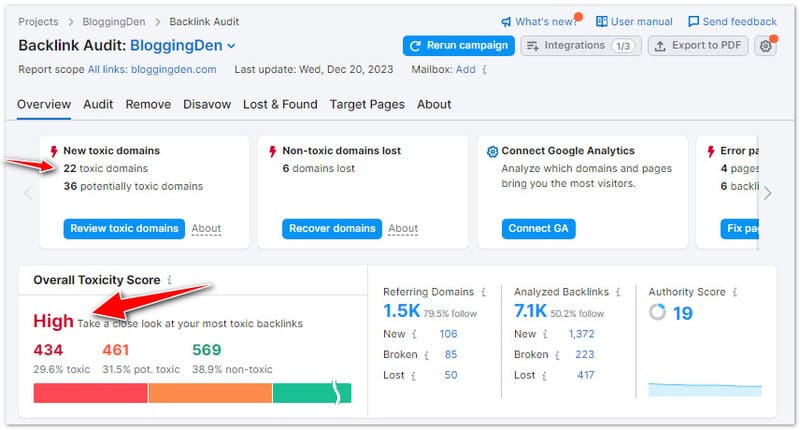Viewport: 800px width, 430px height.
Task: Click the red toxic segment of toxicity bar
Action: tap(90, 393)
